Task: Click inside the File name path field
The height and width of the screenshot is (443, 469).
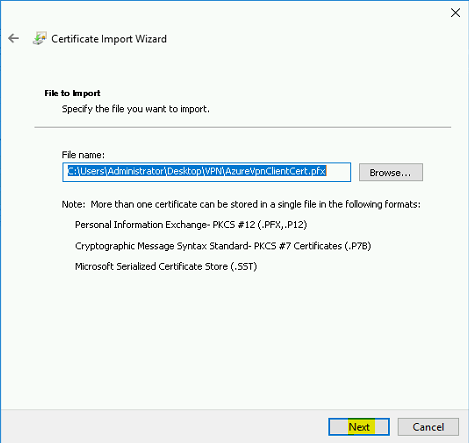Action: (x=206, y=172)
